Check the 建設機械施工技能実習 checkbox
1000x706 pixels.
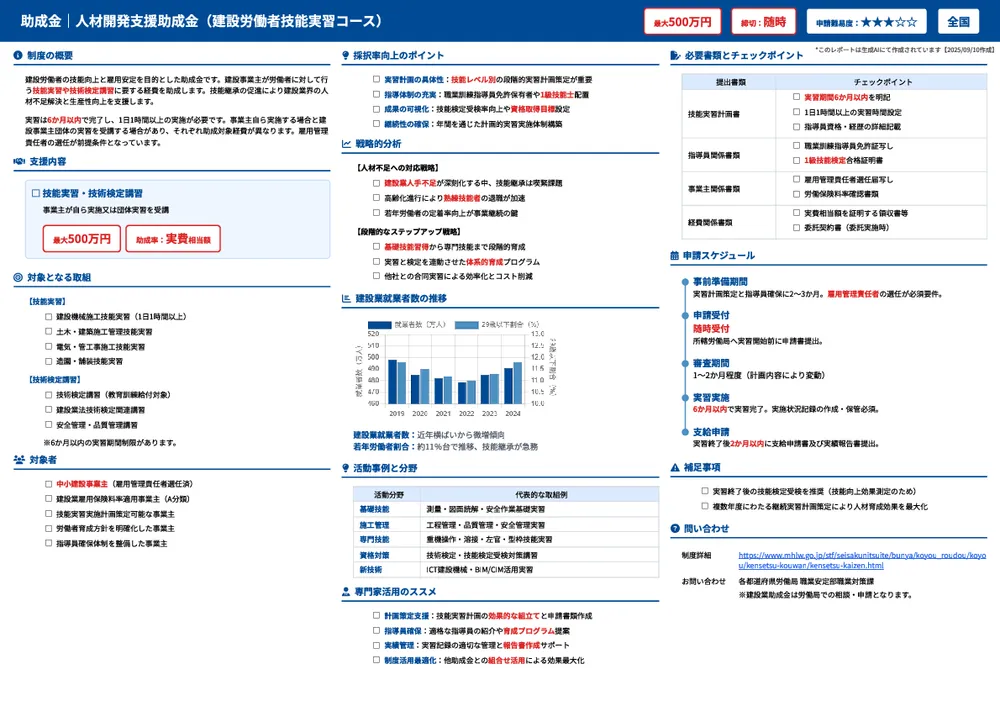tap(47, 316)
